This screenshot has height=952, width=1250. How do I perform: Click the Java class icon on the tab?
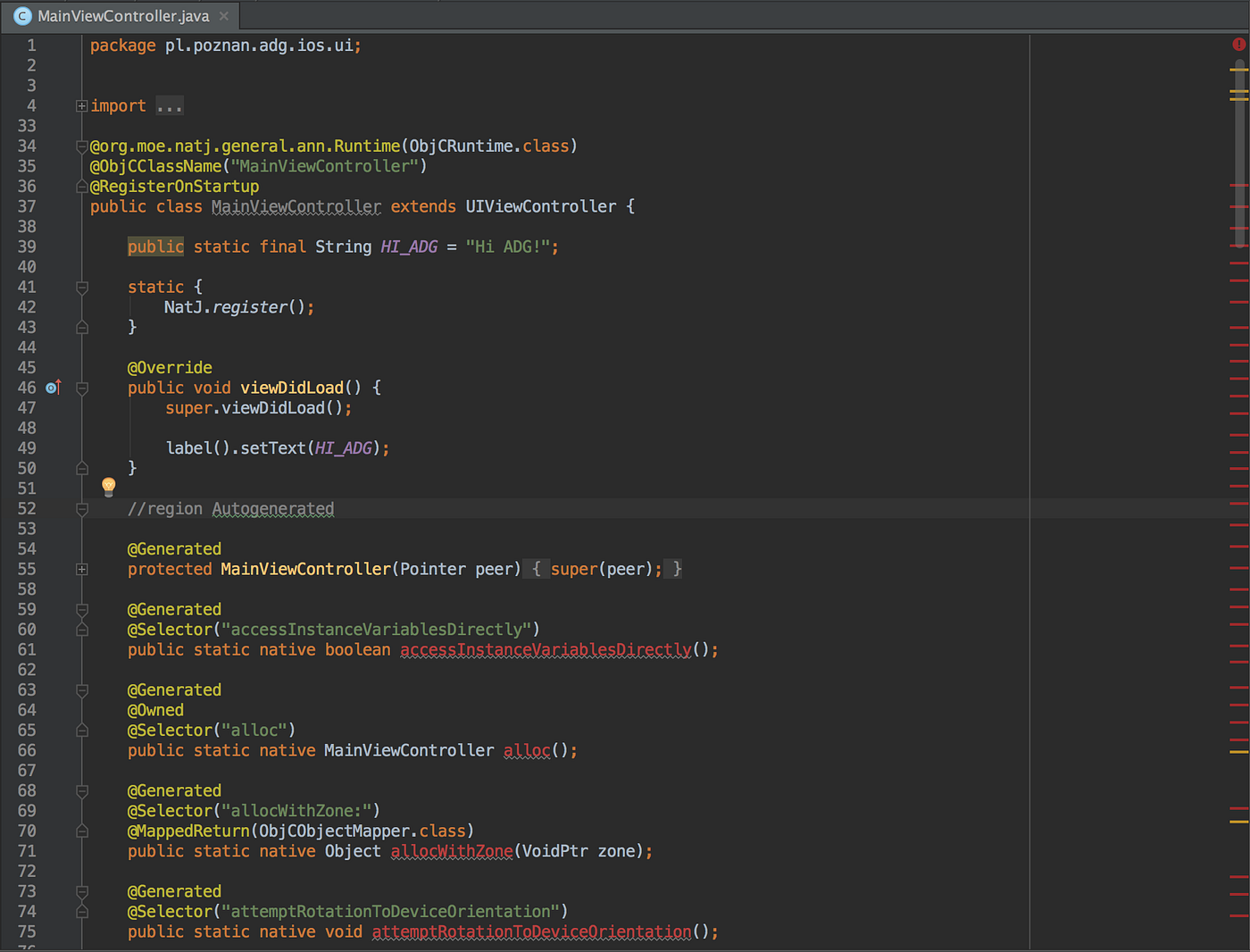[x=23, y=16]
